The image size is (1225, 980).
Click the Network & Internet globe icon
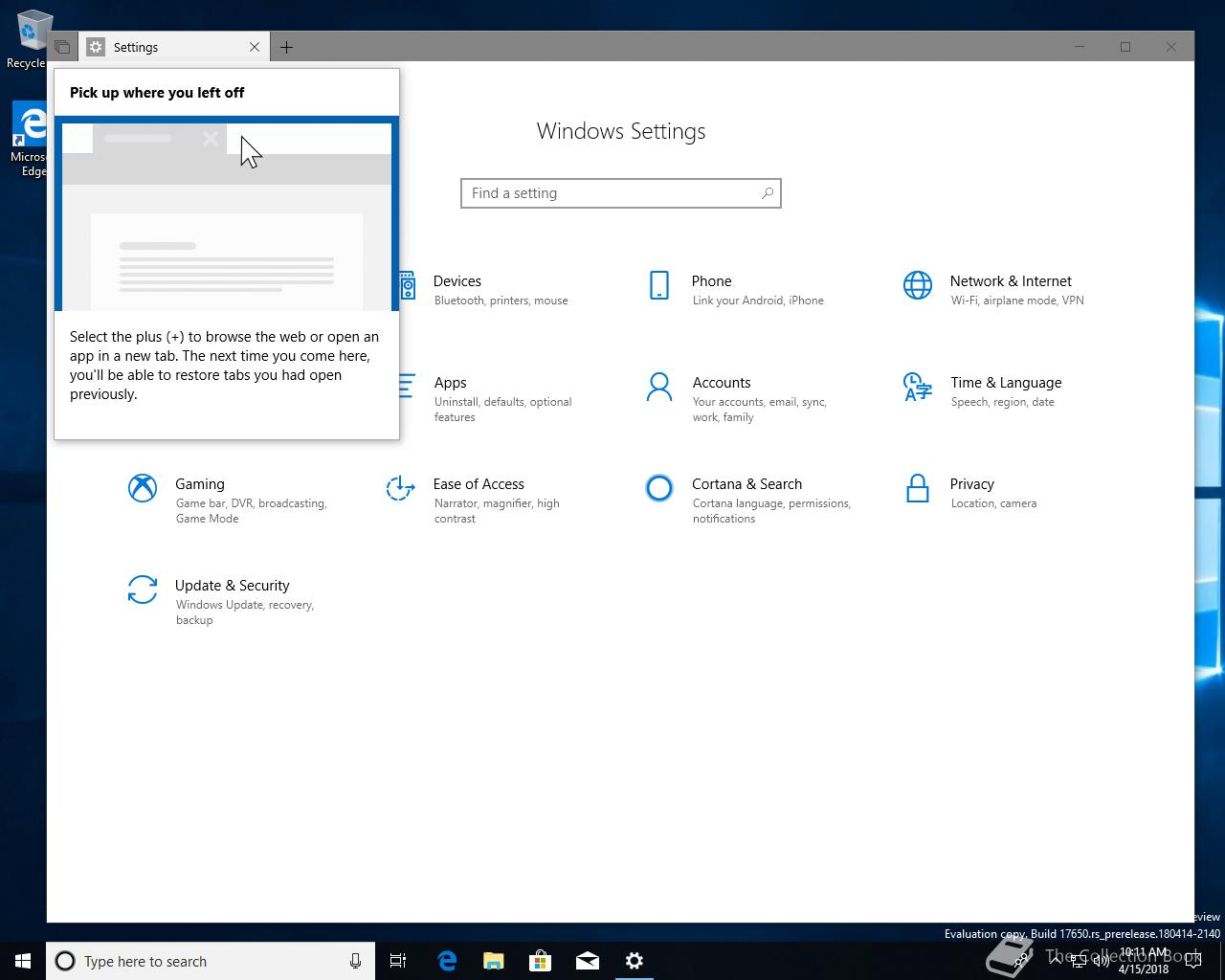click(x=918, y=285)
